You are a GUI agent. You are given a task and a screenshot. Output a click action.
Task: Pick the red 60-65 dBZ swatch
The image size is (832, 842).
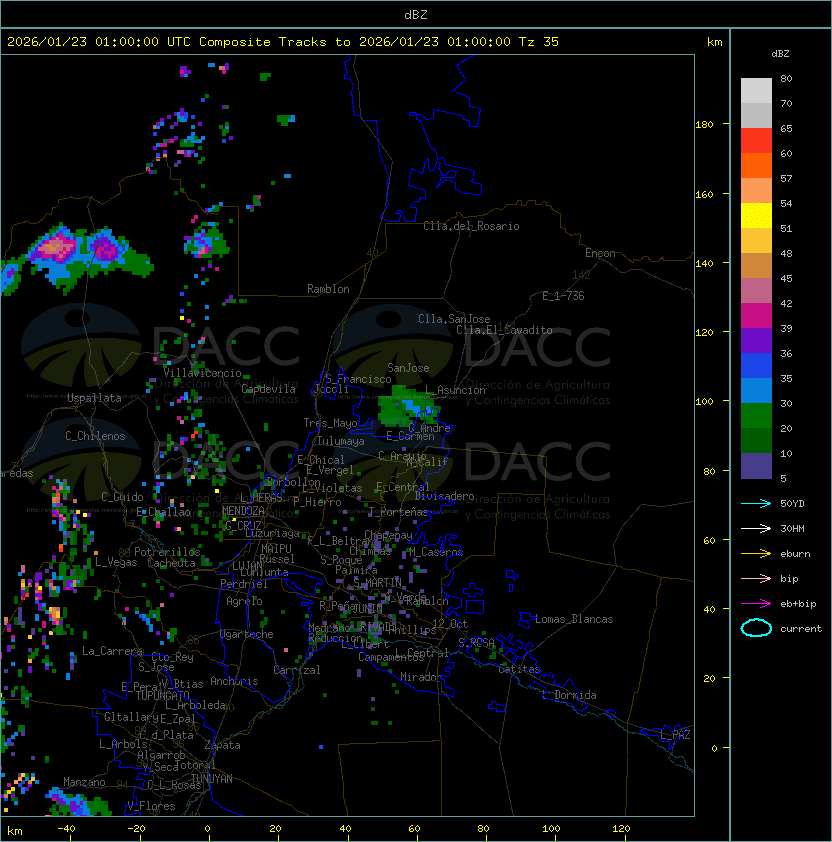tap(756, 141)
